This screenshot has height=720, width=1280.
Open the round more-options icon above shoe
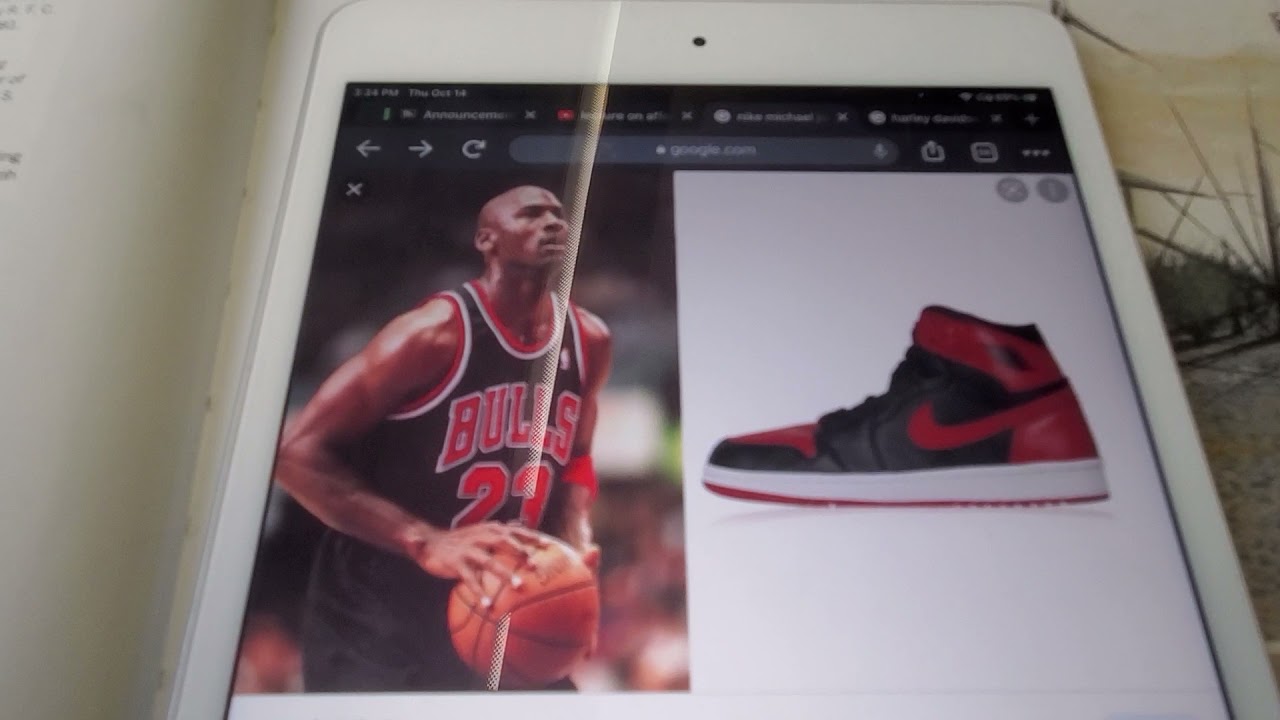[x=1053, y=190]
